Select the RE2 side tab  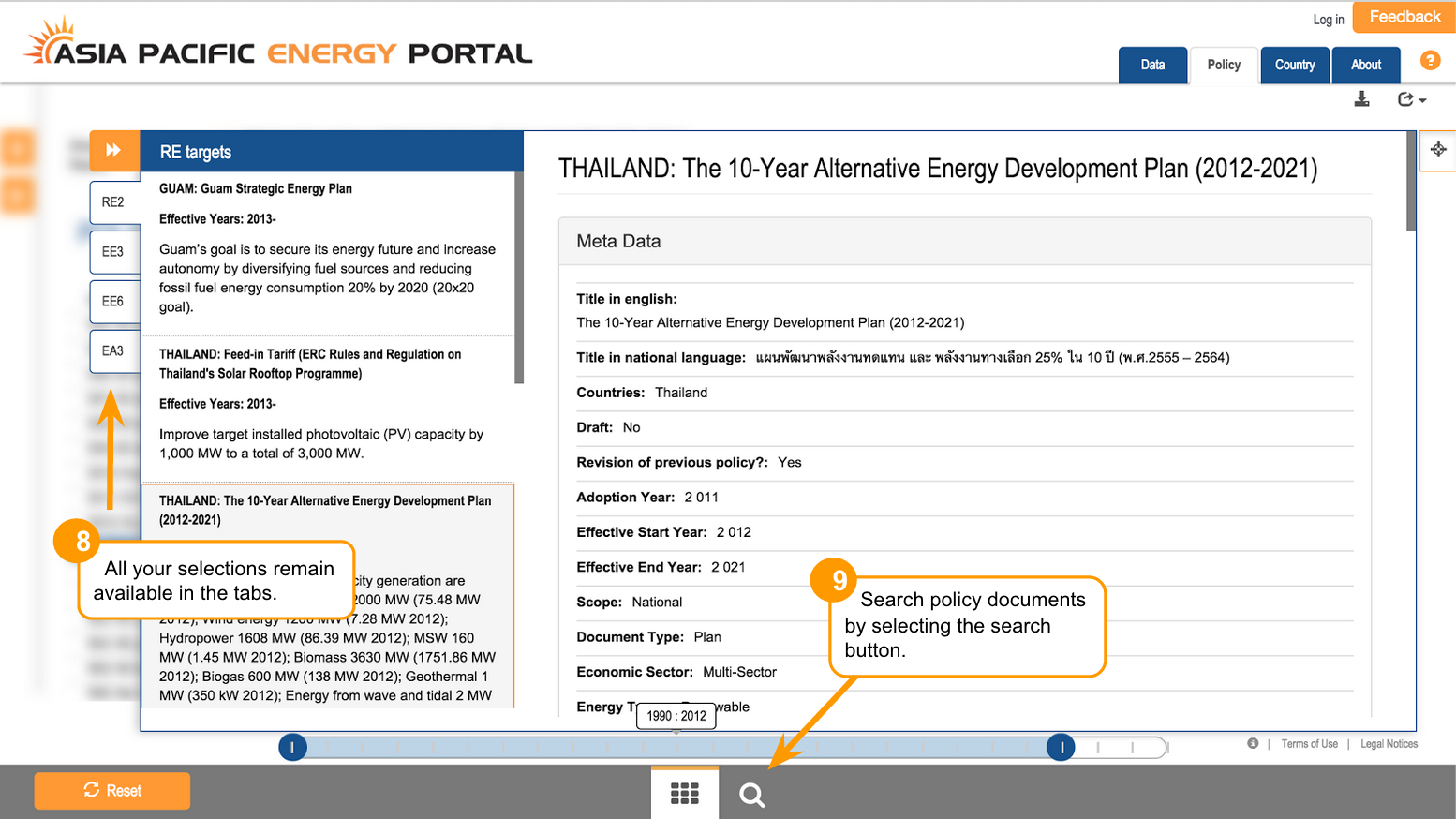coord(113,202)
